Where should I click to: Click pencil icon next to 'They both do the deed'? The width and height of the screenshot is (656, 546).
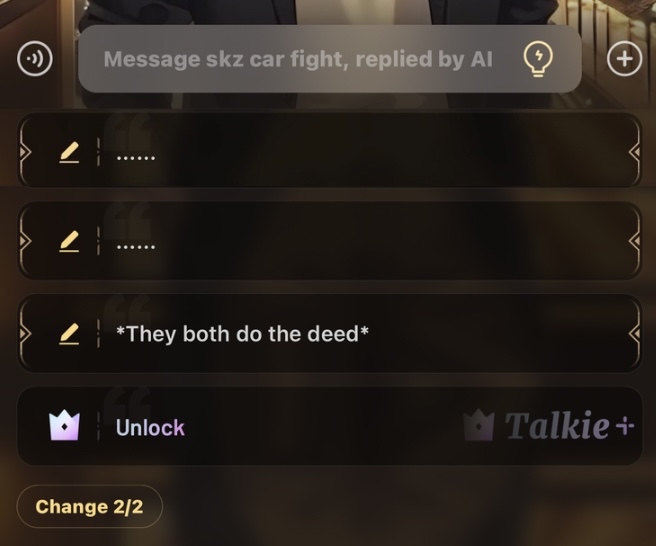tap(69, 334)
